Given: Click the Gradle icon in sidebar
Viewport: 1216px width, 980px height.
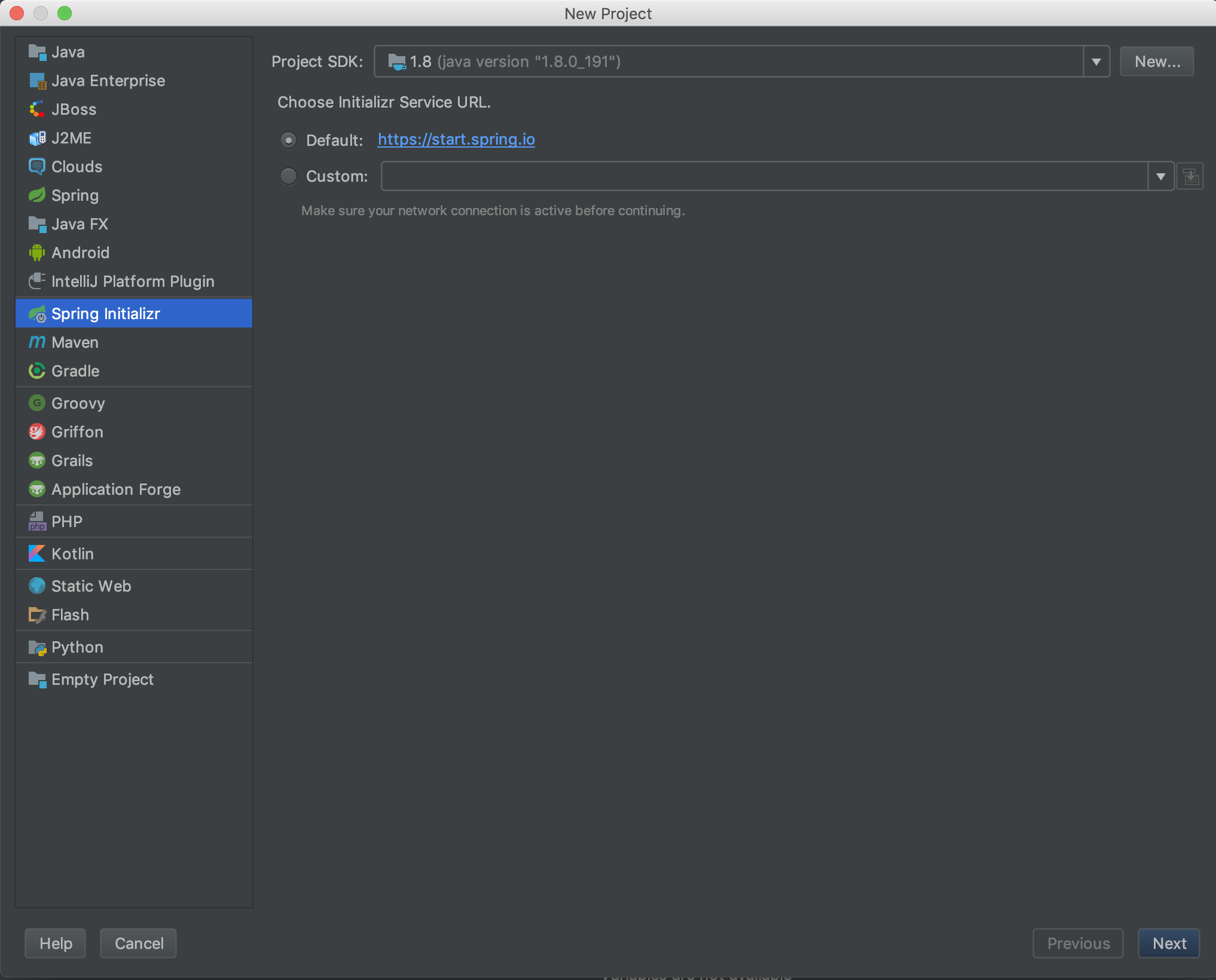Looking at the screenshot, I should [37, 371].
